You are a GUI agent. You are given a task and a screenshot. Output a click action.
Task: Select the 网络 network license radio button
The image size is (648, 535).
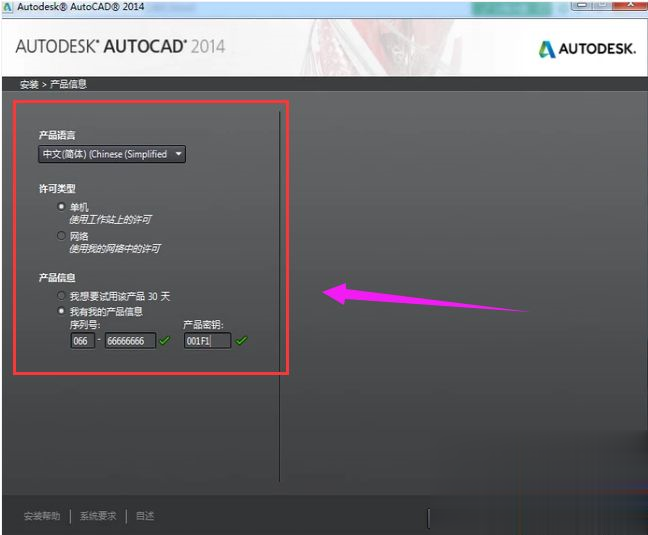(x=61, y=235)
